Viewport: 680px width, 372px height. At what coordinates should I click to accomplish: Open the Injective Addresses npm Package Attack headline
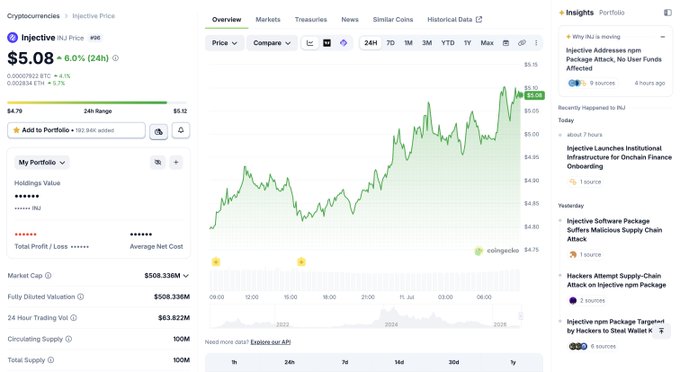coord(614,59)
